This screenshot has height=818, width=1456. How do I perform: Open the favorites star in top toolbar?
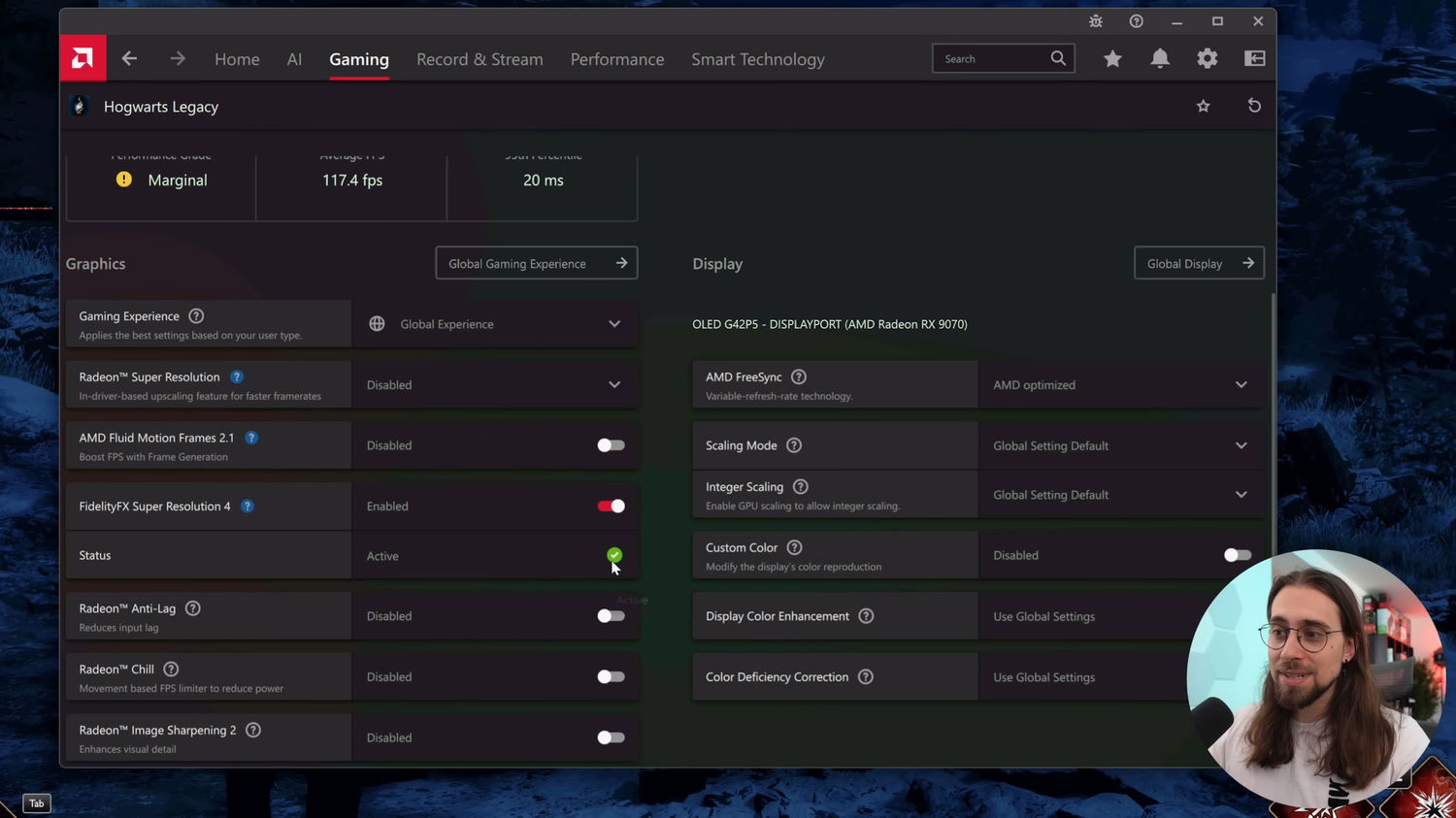point(1112,59)
